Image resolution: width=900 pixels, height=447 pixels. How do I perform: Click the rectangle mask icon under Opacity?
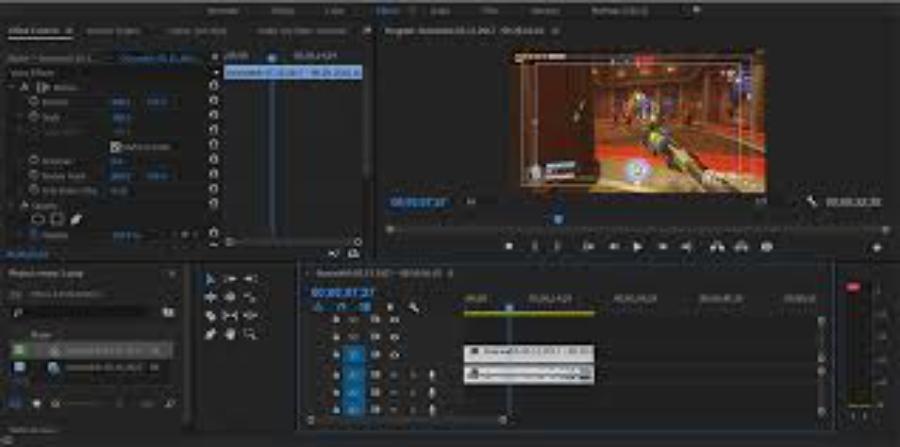[57, 219]
